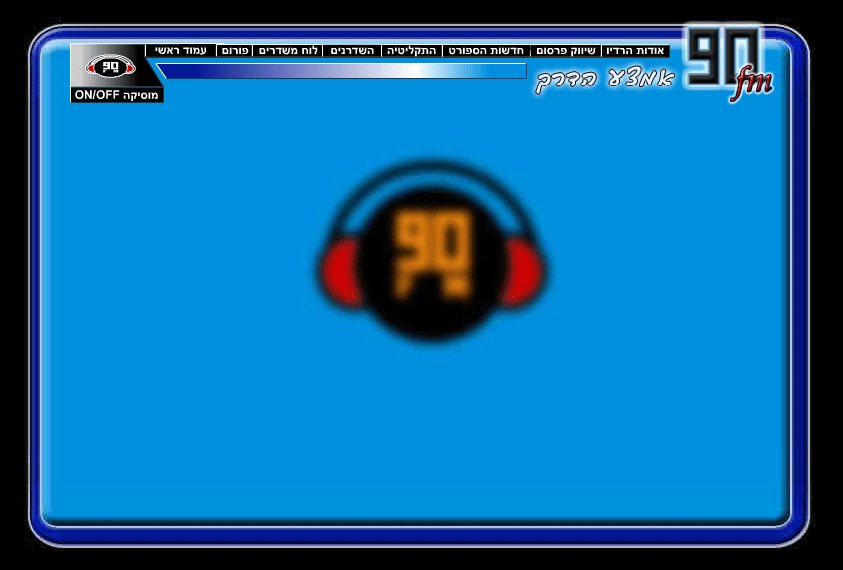
Task: Open חדשות הספורט sports news menu item
Action: [x=486, y=51]
